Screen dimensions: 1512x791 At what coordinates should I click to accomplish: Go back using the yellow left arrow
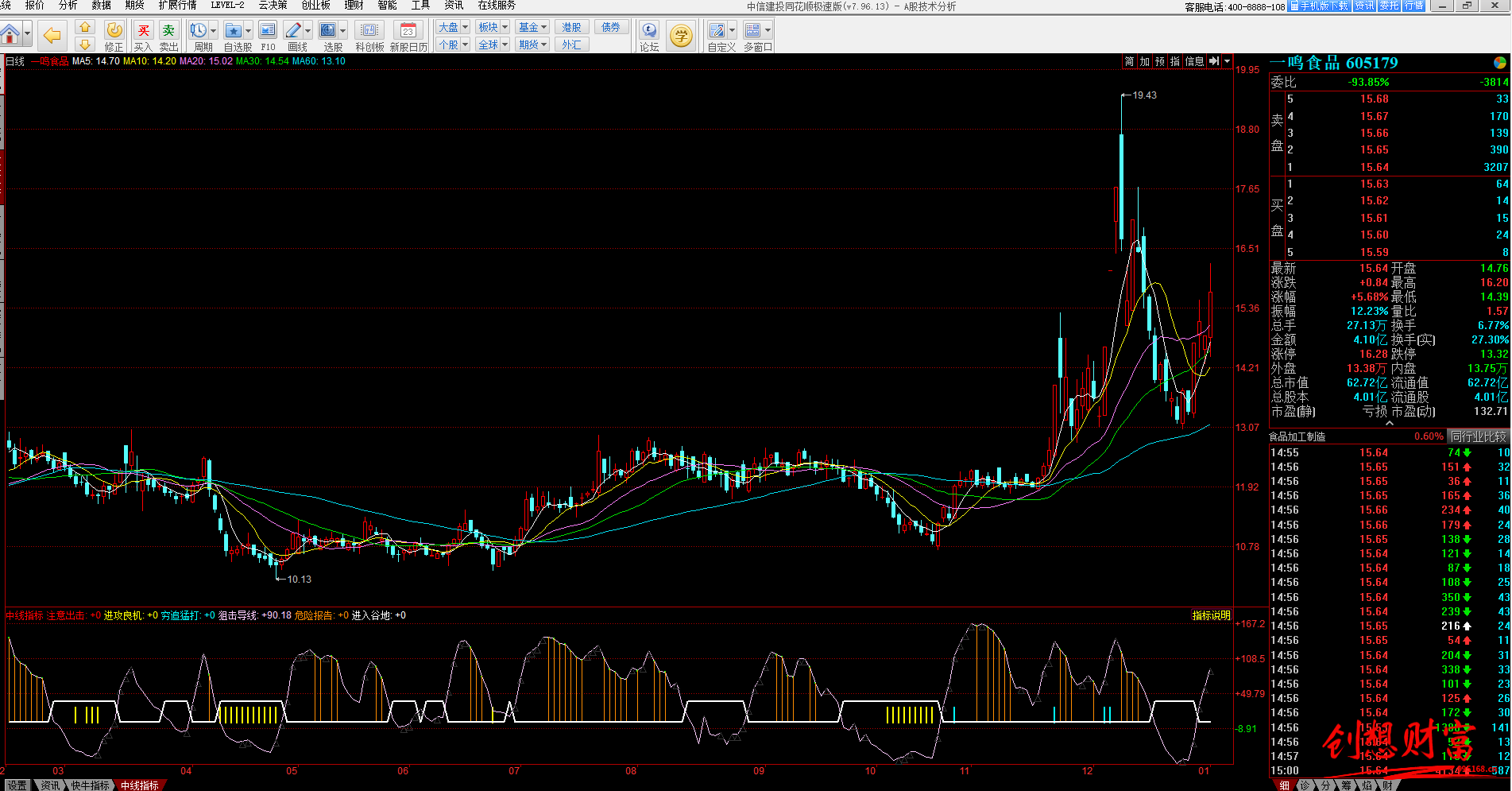(52, 35)
